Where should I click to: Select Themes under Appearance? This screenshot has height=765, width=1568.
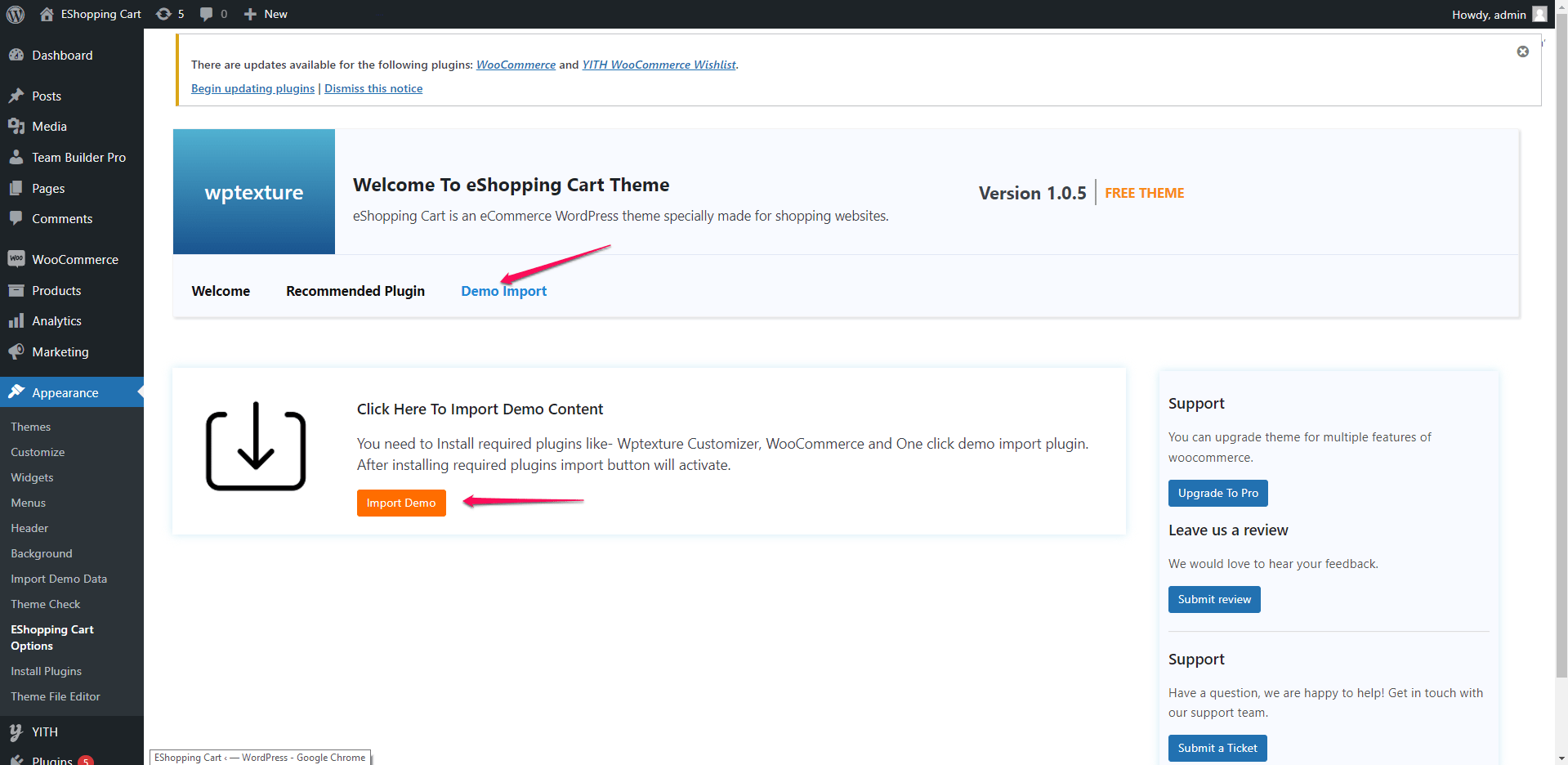pos(31,427)
